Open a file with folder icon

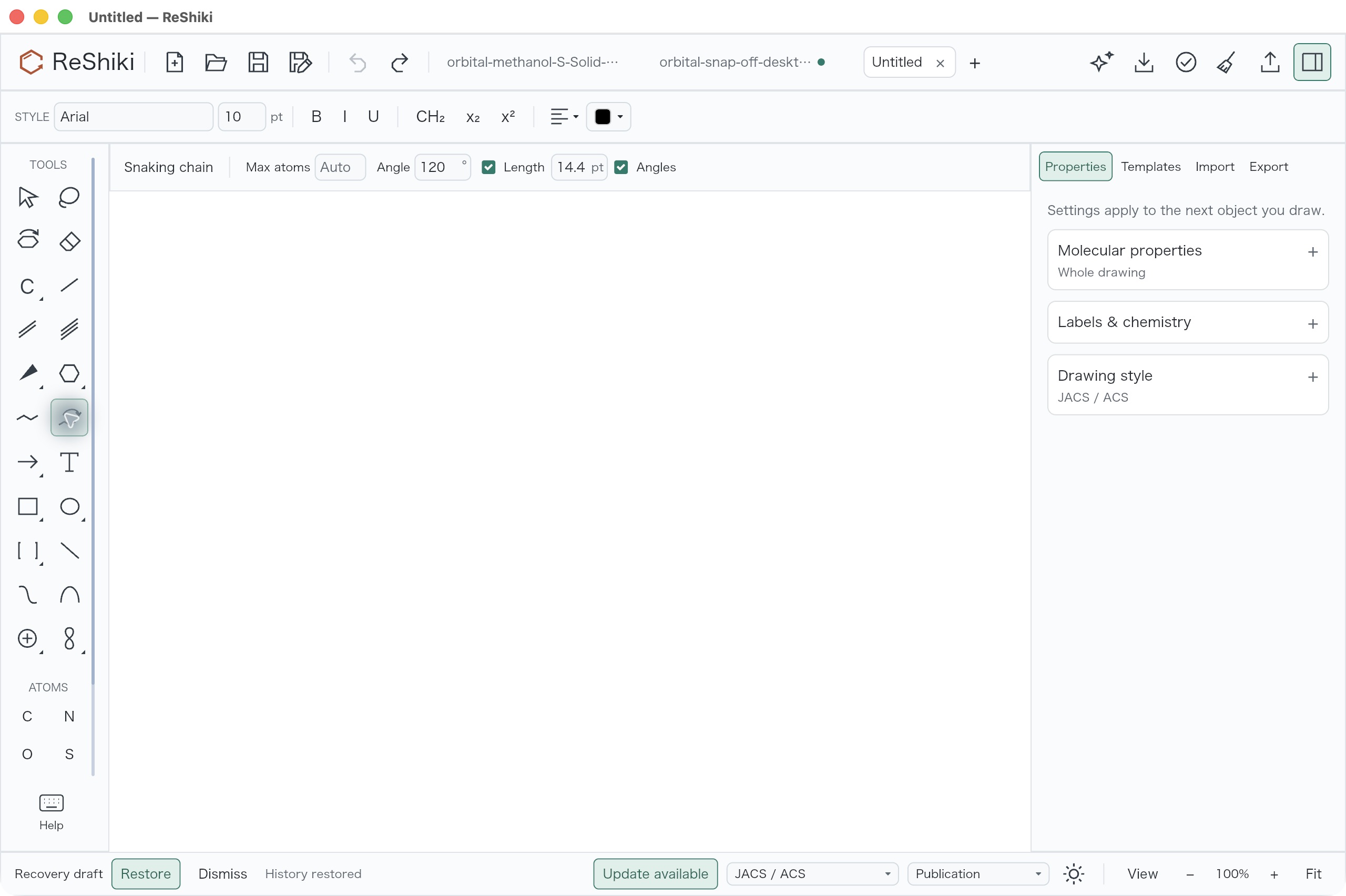pyautogui.click(x=216, y=62)
